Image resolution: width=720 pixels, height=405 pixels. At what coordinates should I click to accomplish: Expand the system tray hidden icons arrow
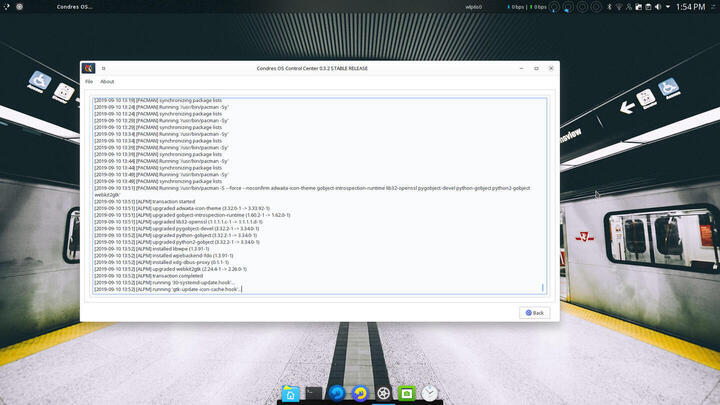pyautogui.click(x=668, y=7)
